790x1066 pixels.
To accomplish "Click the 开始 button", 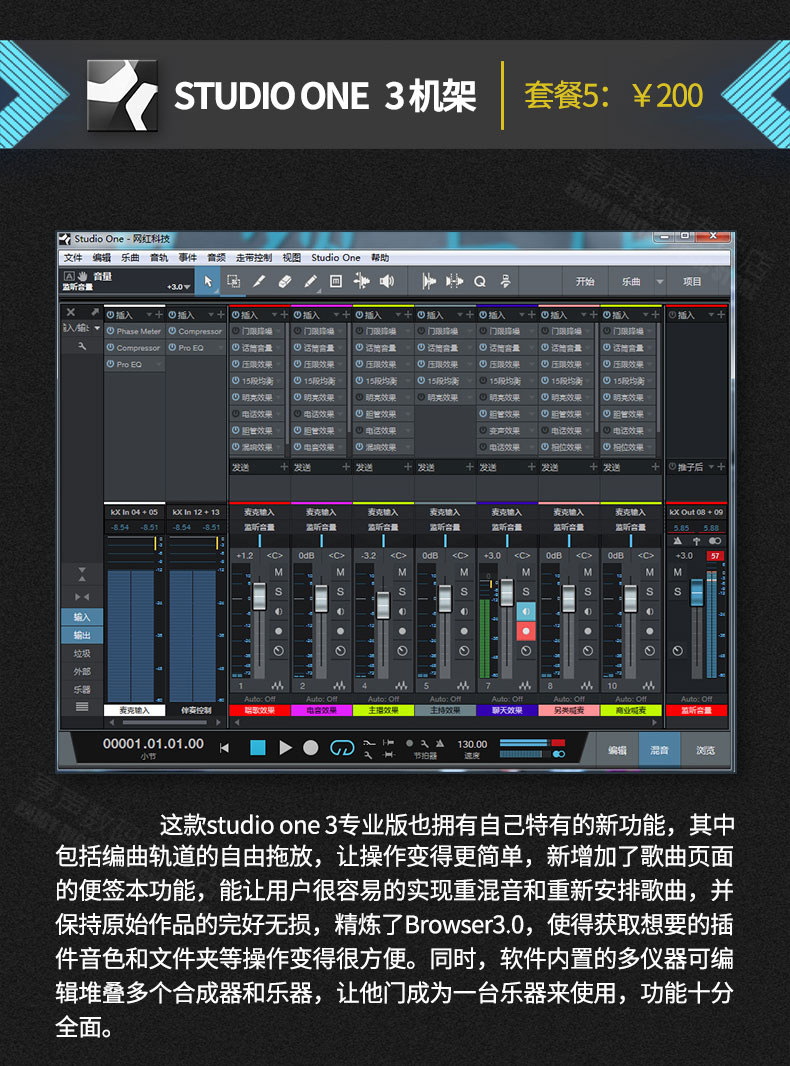I will coord(585,281).
